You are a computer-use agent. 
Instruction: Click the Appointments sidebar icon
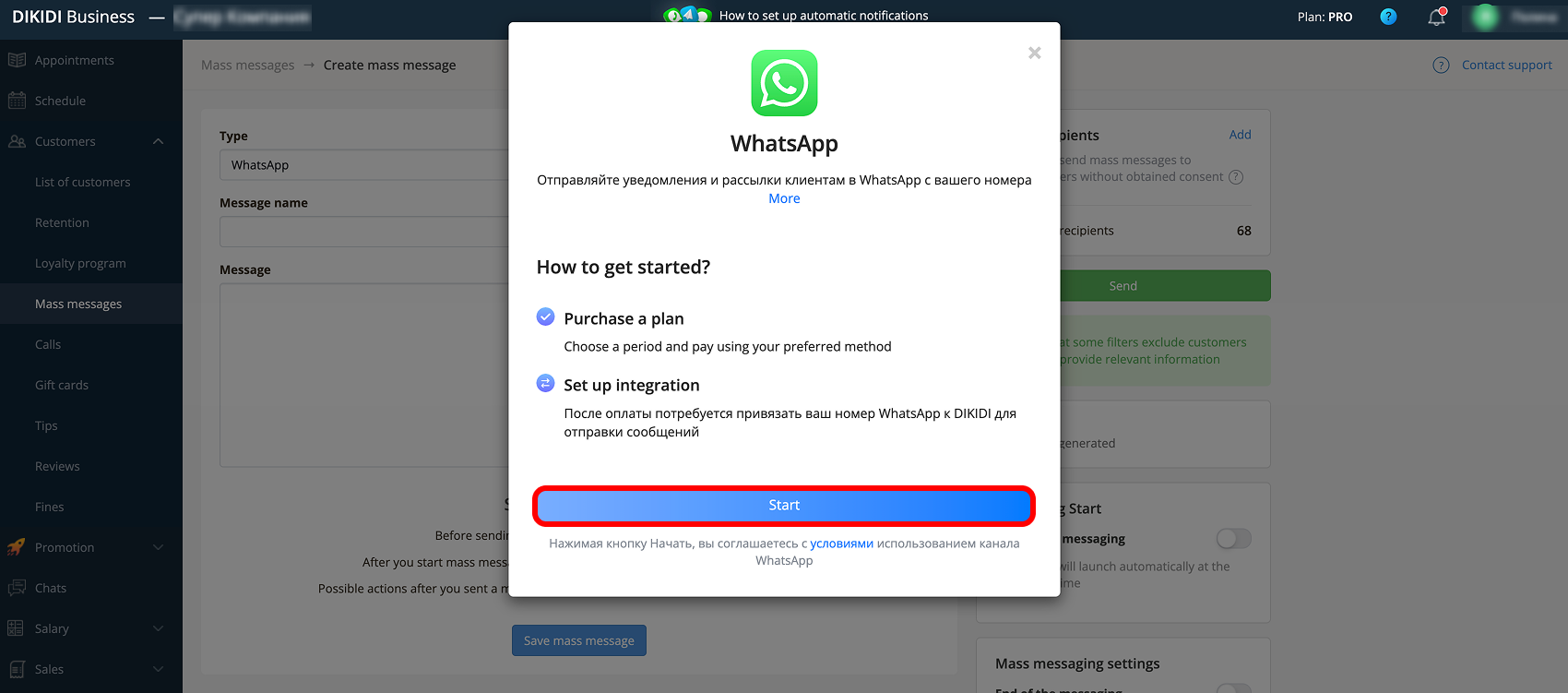(x=17, y=60)
